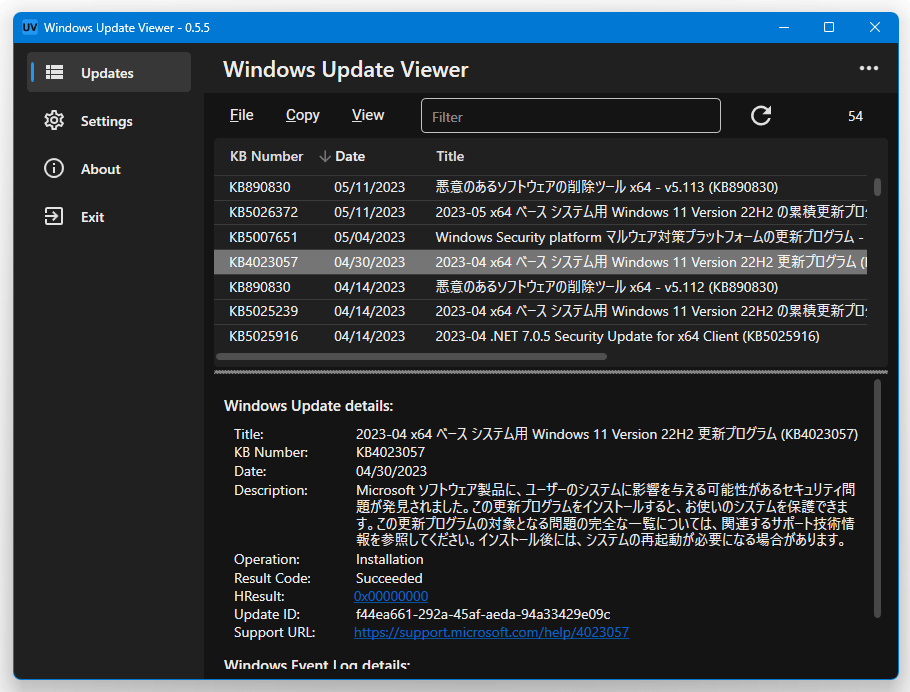The image size is (910, 692).
Task: Select the KB4023057 row in the list
Action: pos(540,262)
